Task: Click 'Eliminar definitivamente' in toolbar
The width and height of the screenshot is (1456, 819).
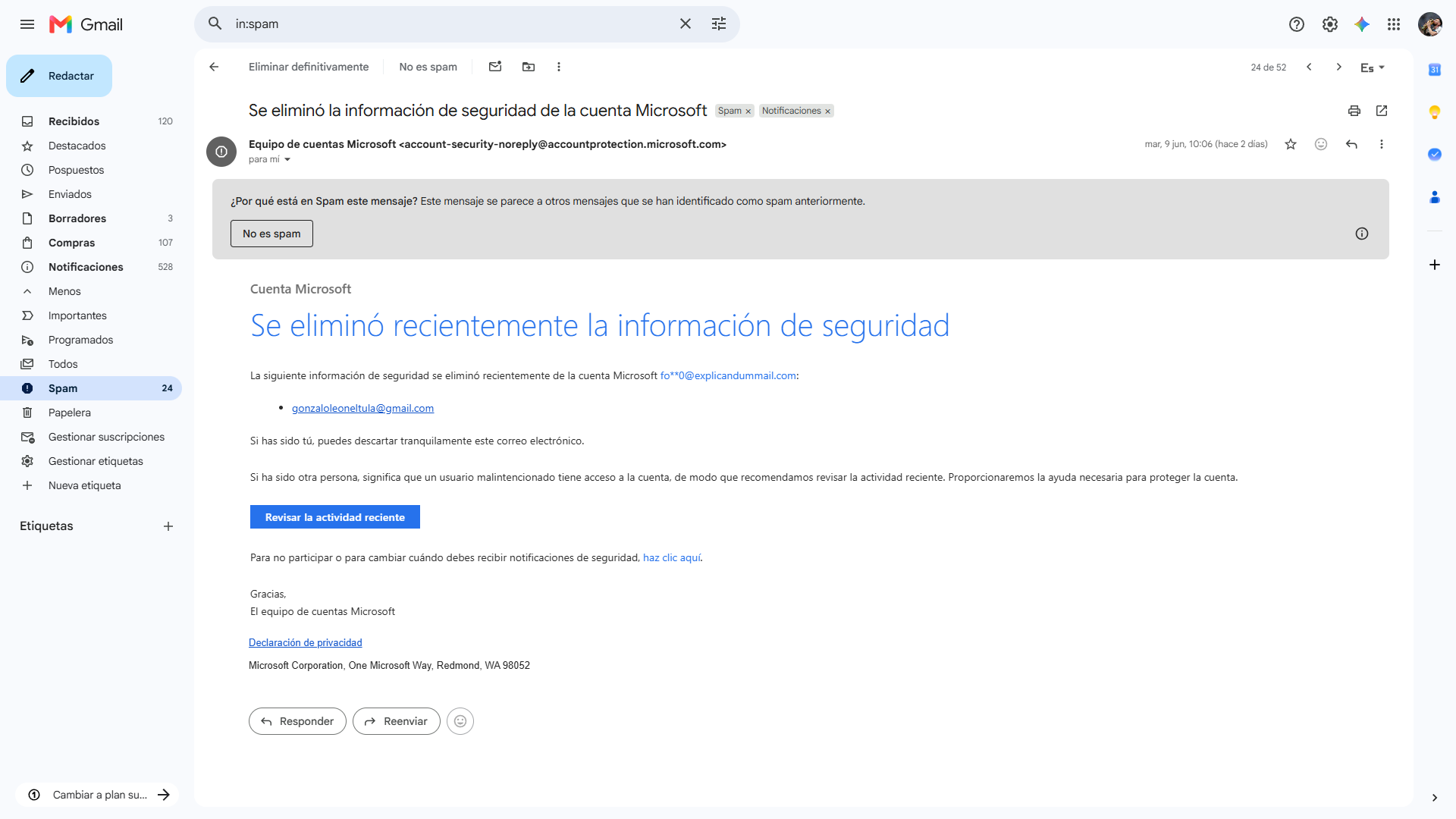Action: (309, 67)
